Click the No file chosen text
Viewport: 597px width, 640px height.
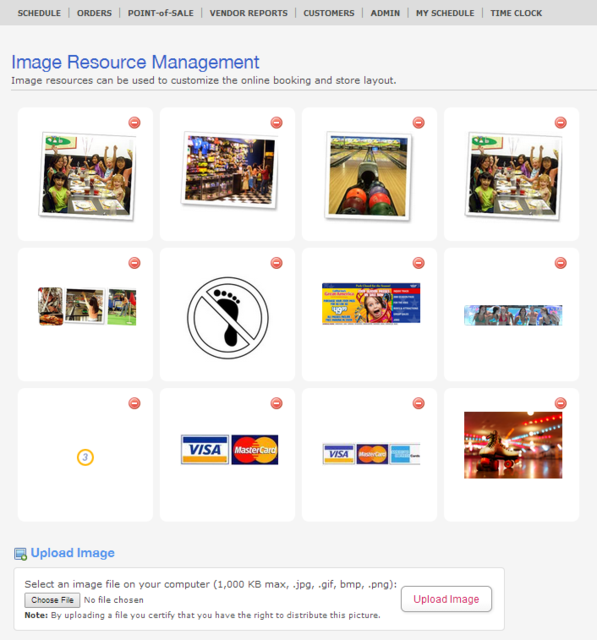[114, 600]
